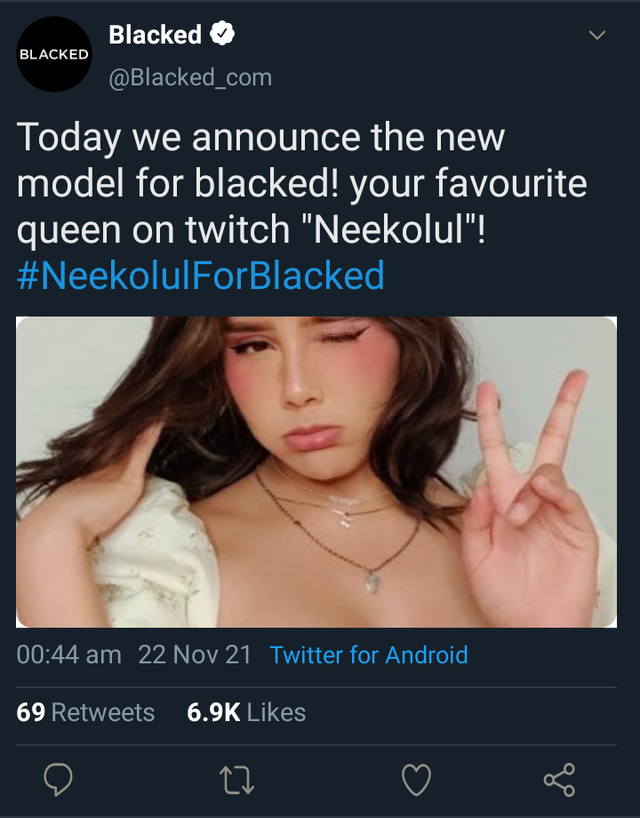Viewport: 640px width, 818px height.
Task: Tap the retweet arrows icon
Action: (238, 779)
